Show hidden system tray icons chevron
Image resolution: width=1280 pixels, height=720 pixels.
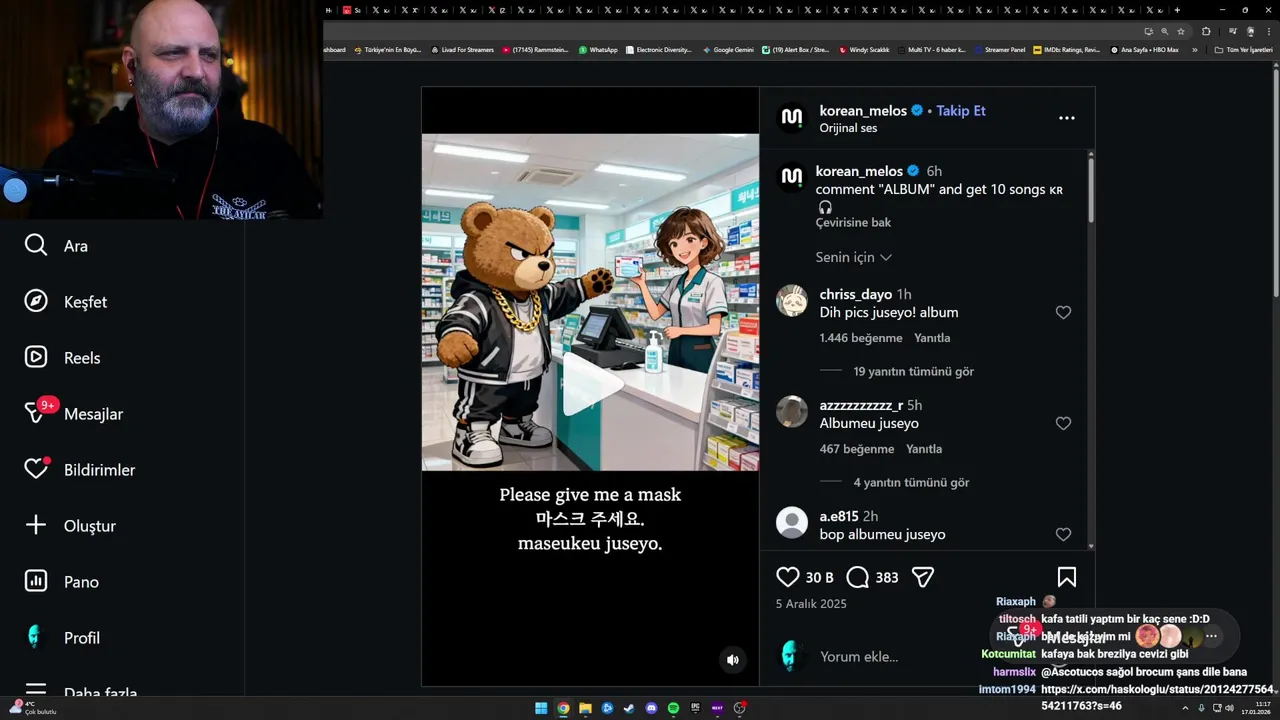point(1185,708)
